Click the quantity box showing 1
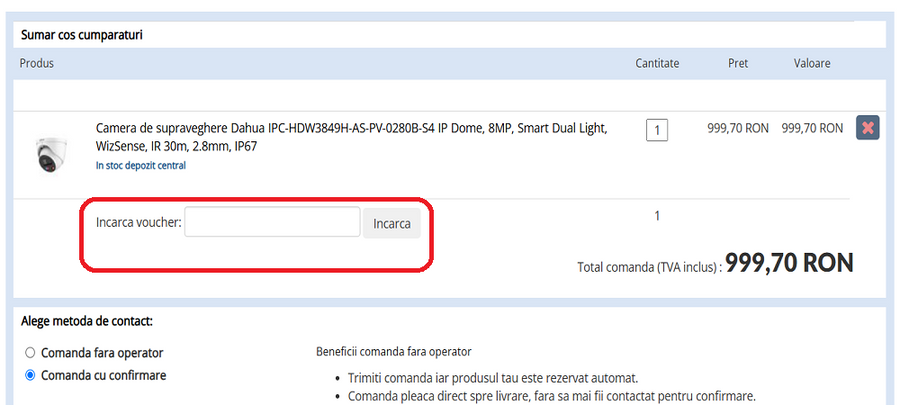The width and height of the screenshot is (900, 405). [x=657, y=130]
